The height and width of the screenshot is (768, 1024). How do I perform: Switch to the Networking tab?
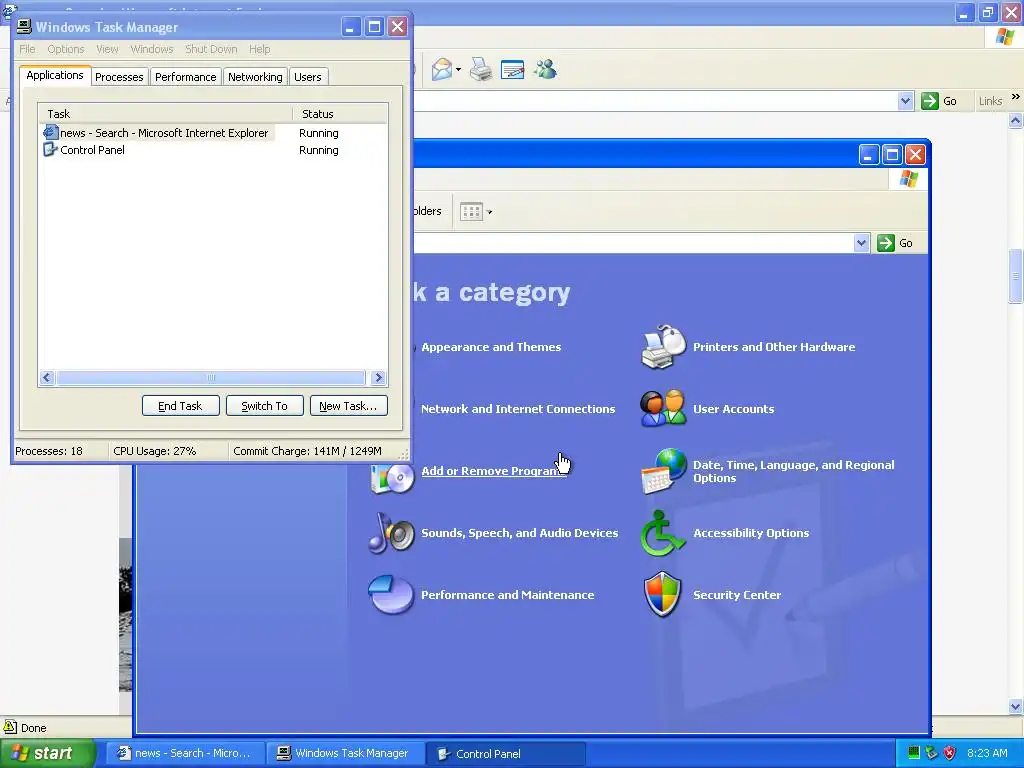click(255, 77)
